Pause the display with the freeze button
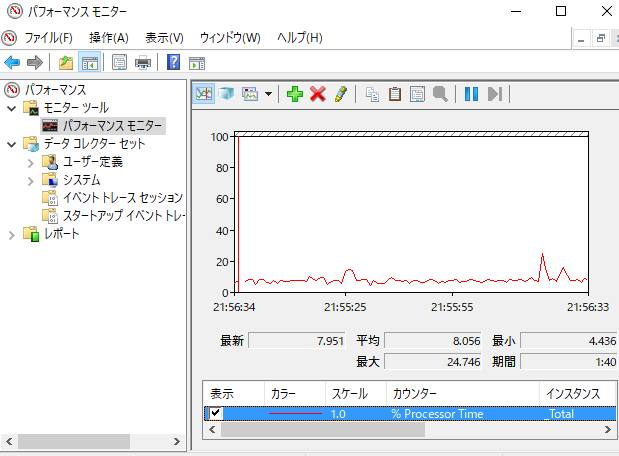Image resolution: width=619 pixels, height=456 pixels. (471, 94)
